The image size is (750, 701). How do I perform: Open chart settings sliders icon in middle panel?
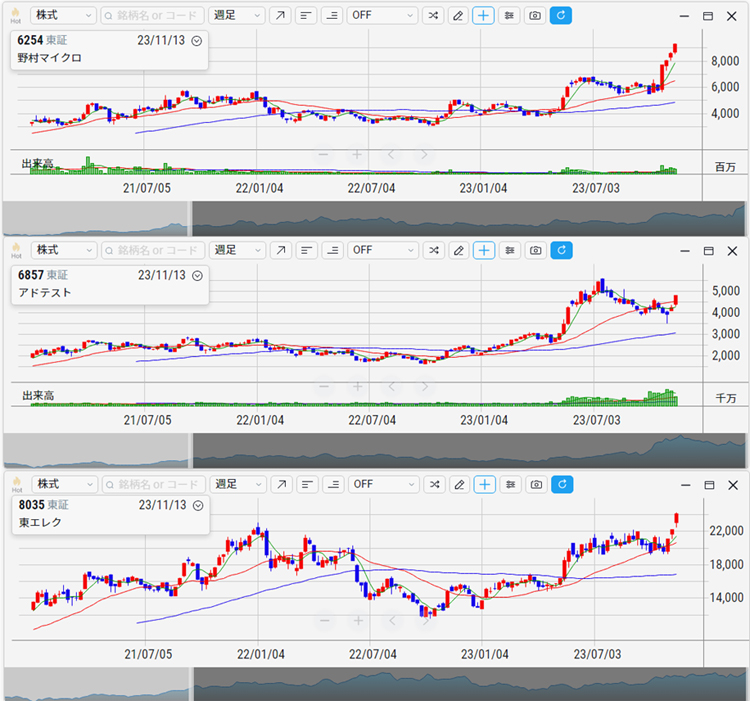point(510,250)
